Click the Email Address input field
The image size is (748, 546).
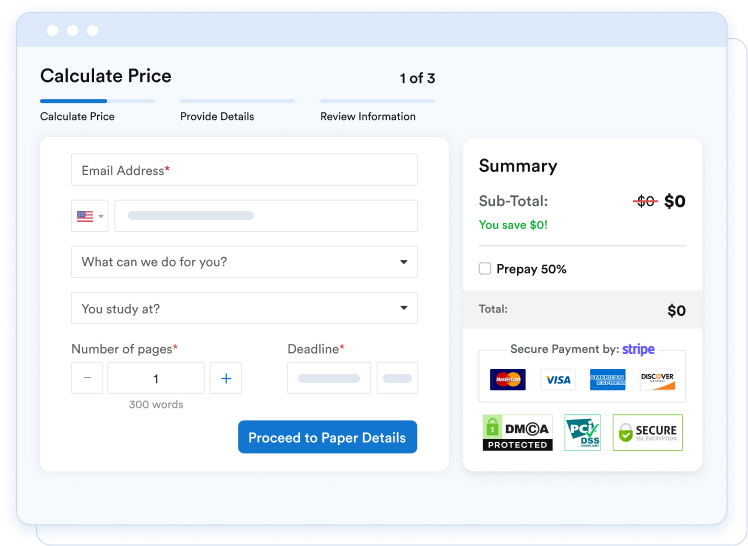click(244, 170)
